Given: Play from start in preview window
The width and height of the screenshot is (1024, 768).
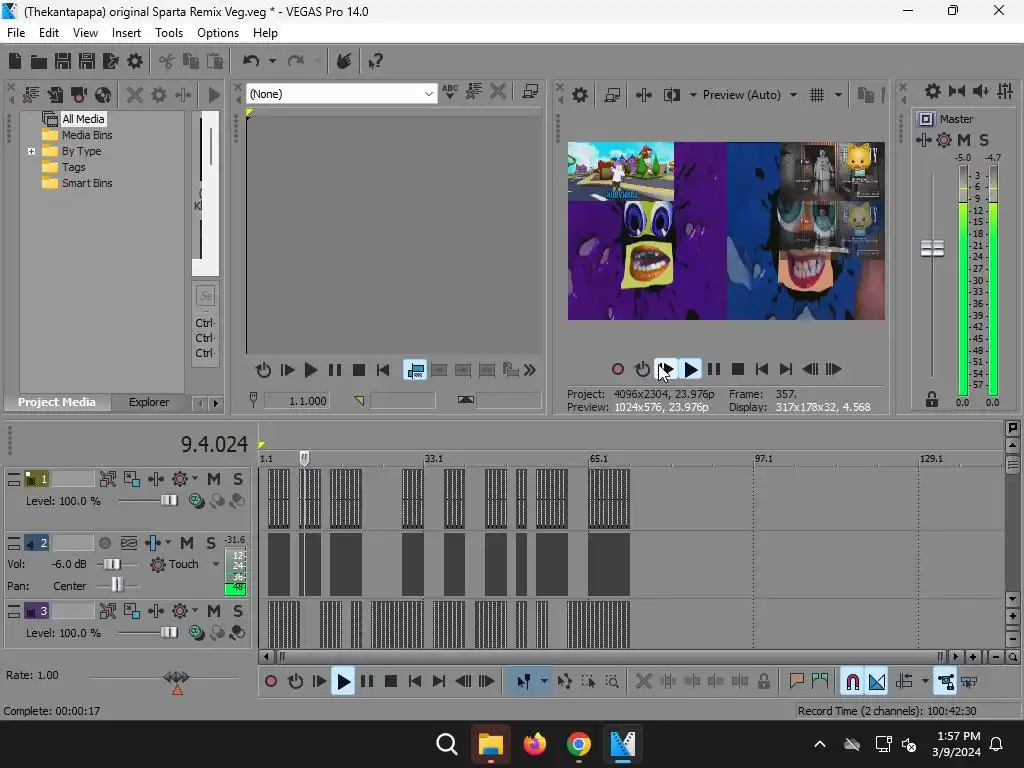Looking at the screenshot, I should (665, 370).
